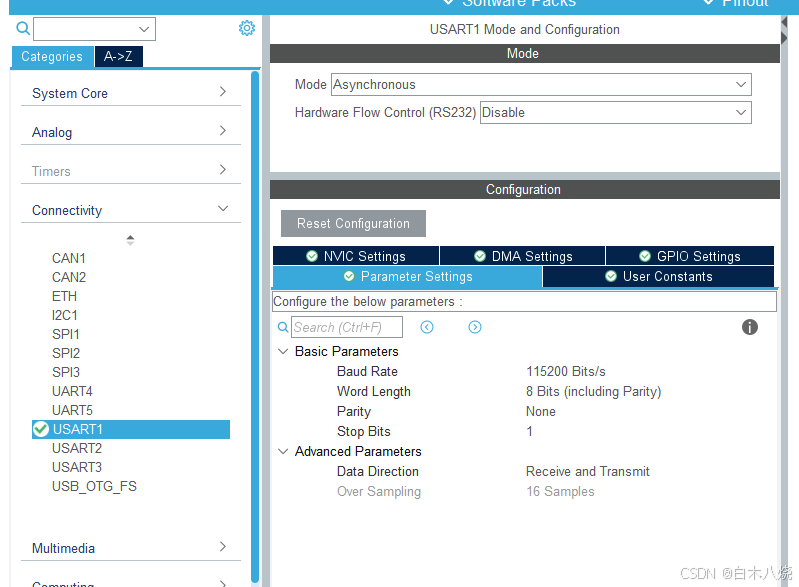The image size is (799, 587).
Task: Go to previous search result arrow
Action: click(427, 327)
